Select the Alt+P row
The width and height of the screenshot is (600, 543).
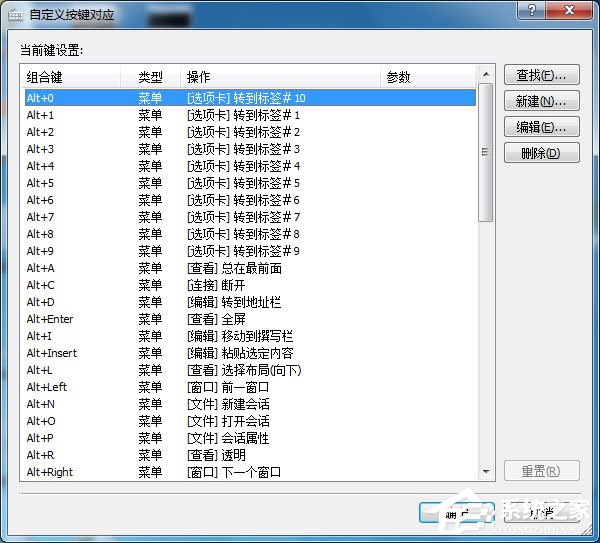tap(250, 438)
